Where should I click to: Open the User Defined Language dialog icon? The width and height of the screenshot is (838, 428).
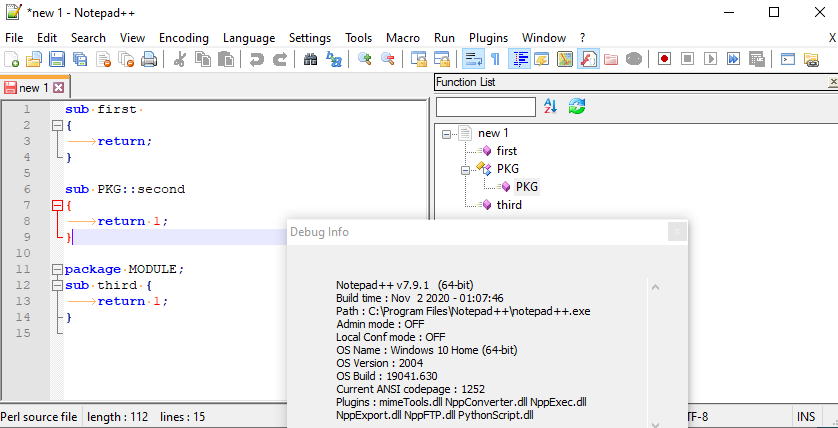pos(541,59)
